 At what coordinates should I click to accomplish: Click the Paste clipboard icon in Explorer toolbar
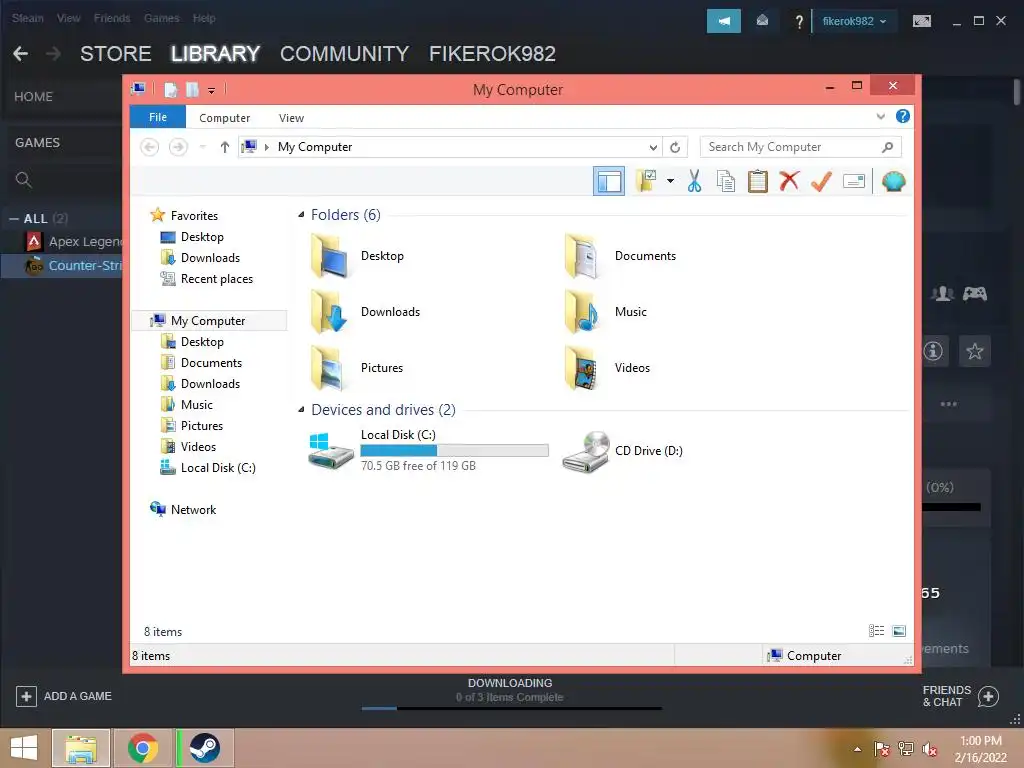point(758,181)
